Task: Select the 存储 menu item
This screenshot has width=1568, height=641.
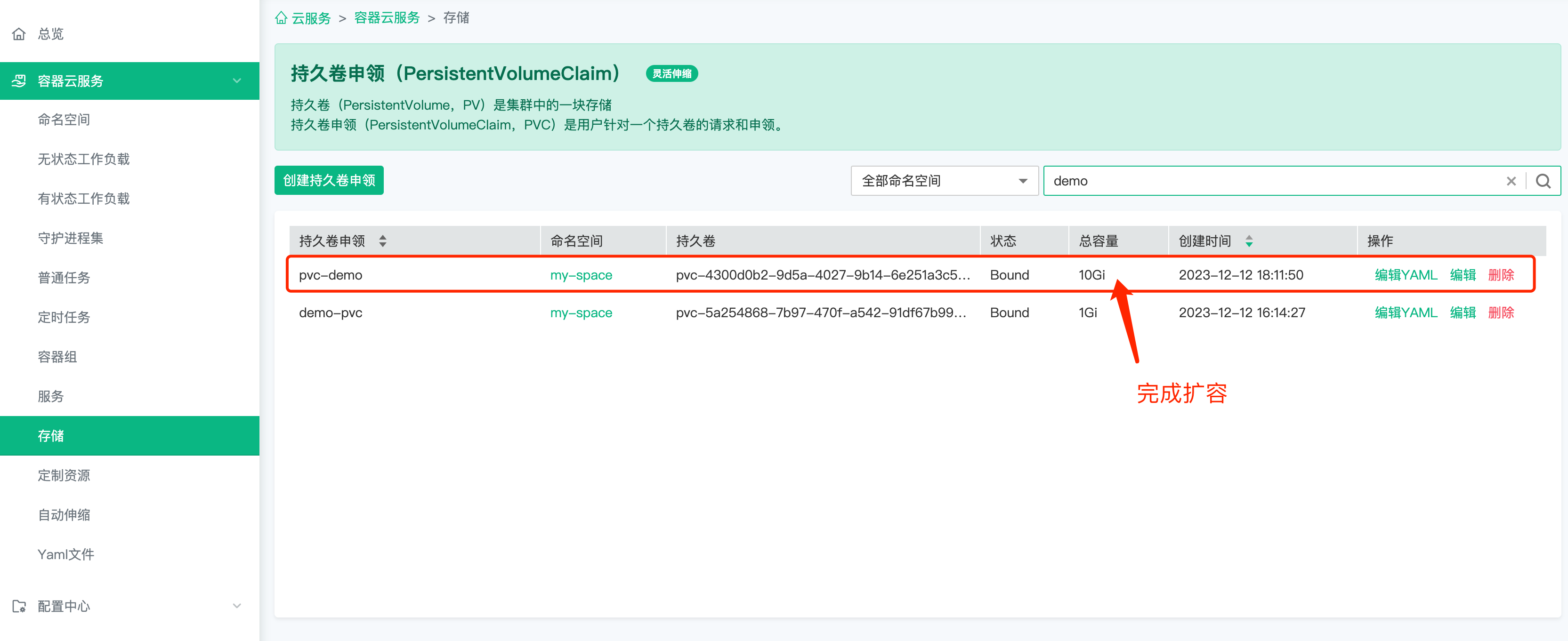Action: pyautogui.click(x=129, y=436)
